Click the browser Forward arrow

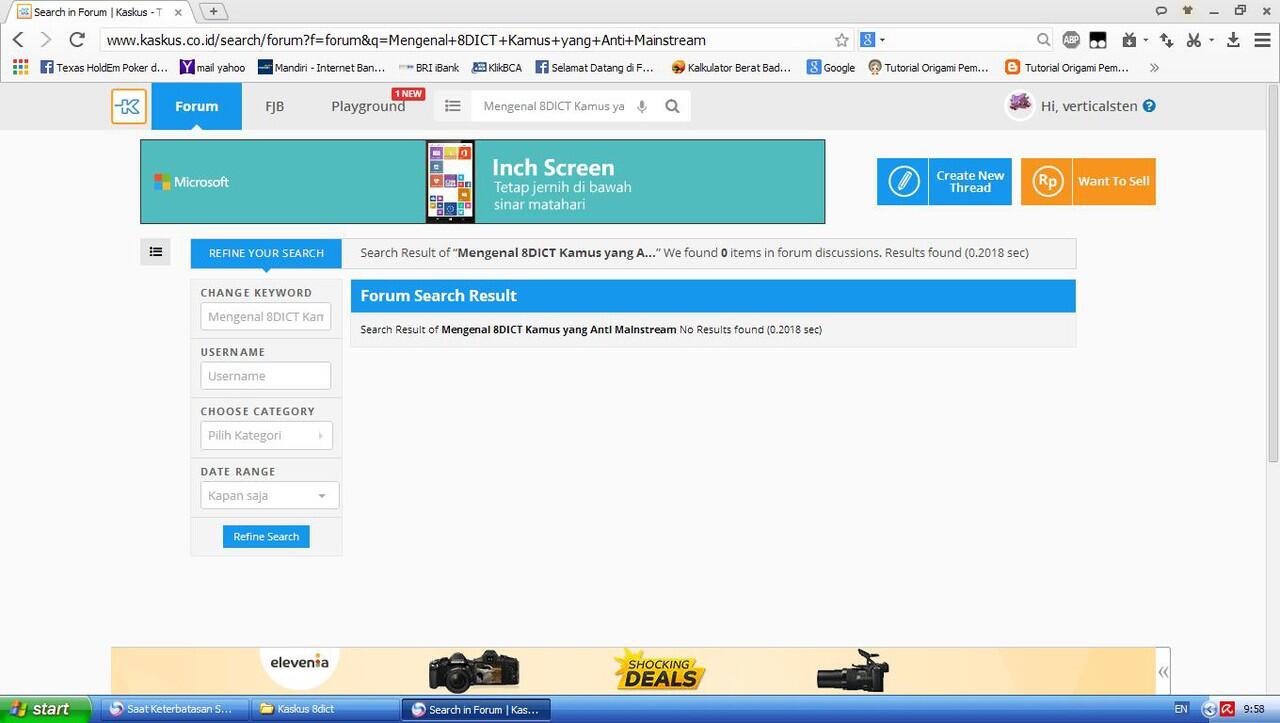pos(46,40)
